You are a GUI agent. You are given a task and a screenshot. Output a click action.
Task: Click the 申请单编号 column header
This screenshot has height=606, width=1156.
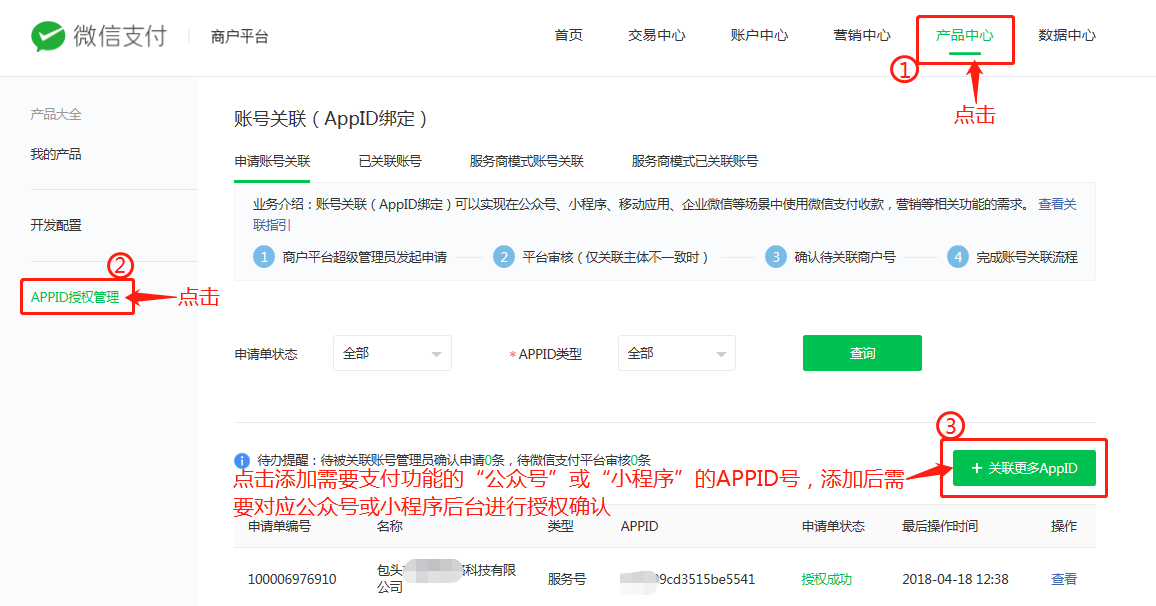click(279, 526)
